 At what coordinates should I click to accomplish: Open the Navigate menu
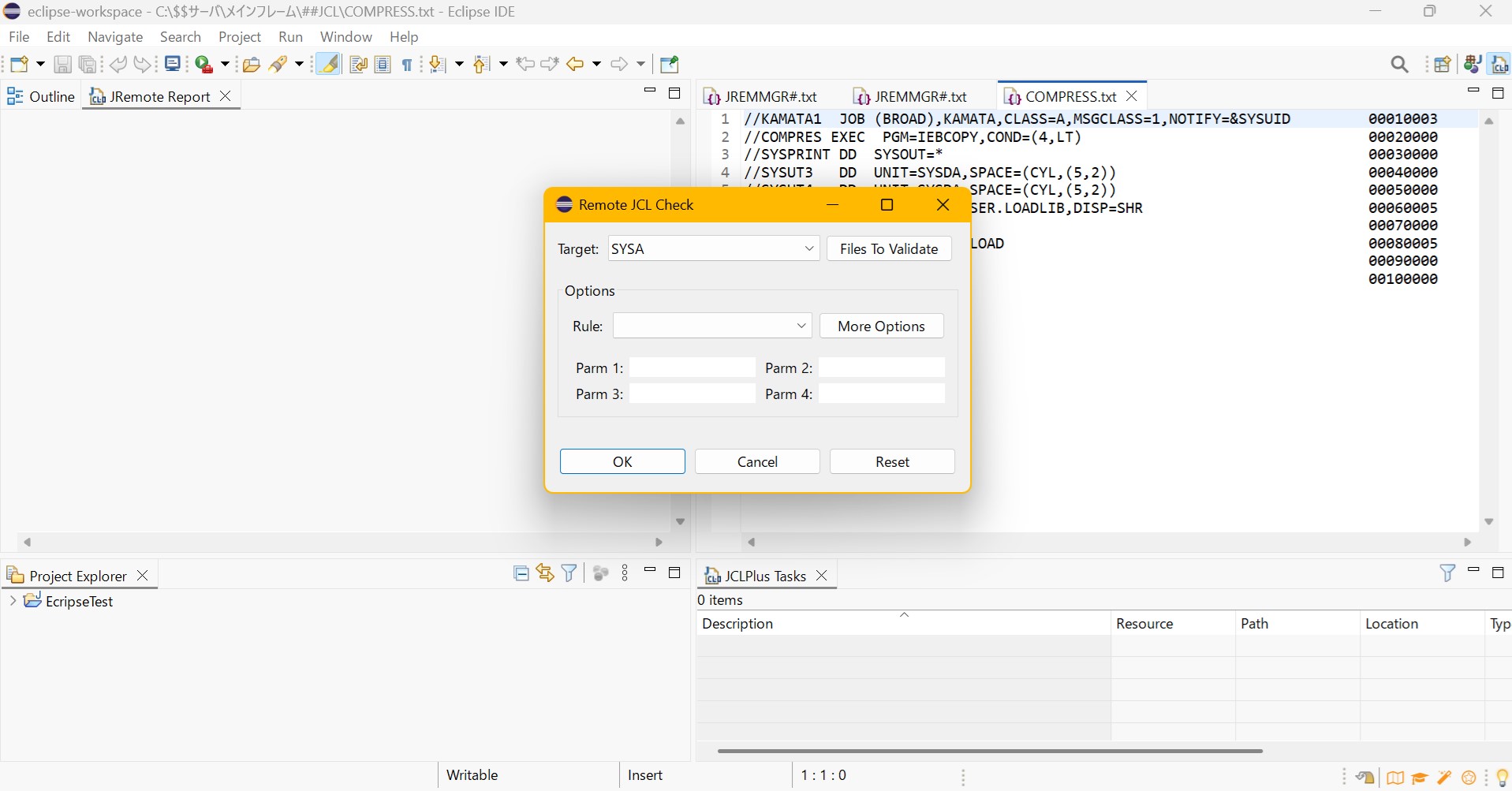click(x=115, y=37)
